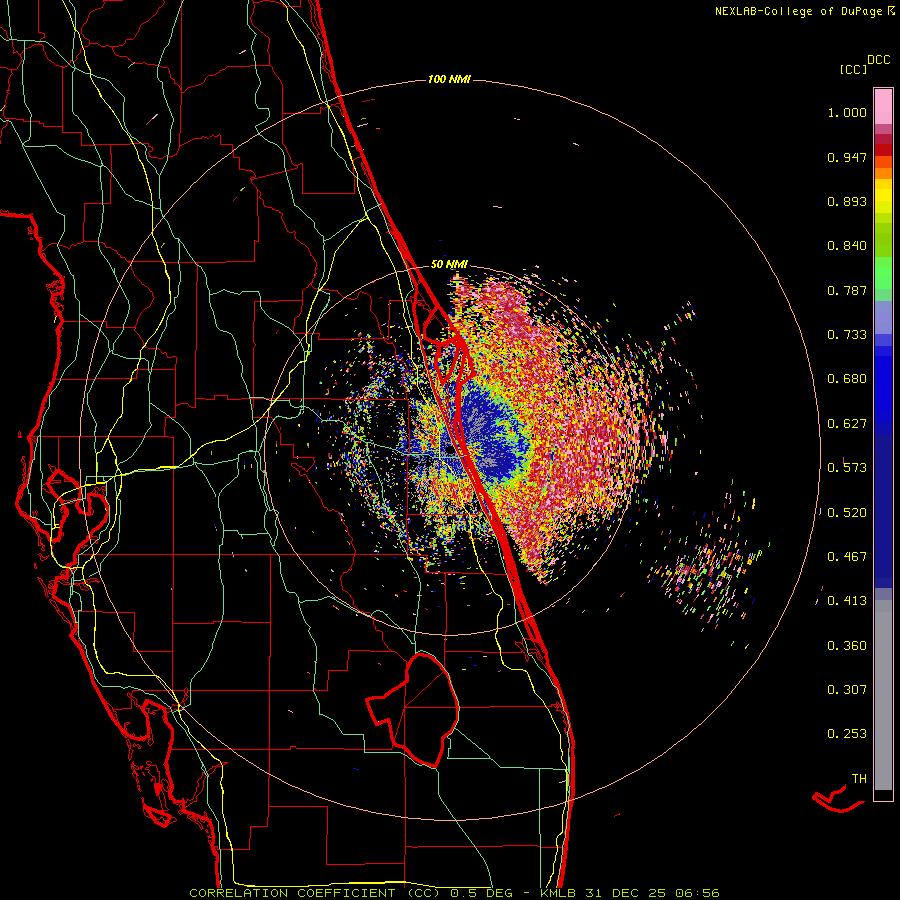Select the 0.733 legend value

point(847,335)
